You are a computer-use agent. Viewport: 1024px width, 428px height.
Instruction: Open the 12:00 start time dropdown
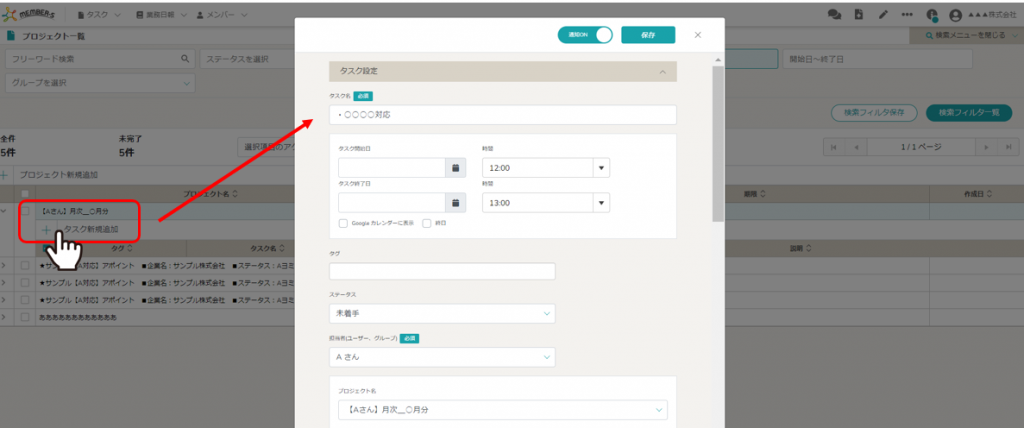[545, 168]
